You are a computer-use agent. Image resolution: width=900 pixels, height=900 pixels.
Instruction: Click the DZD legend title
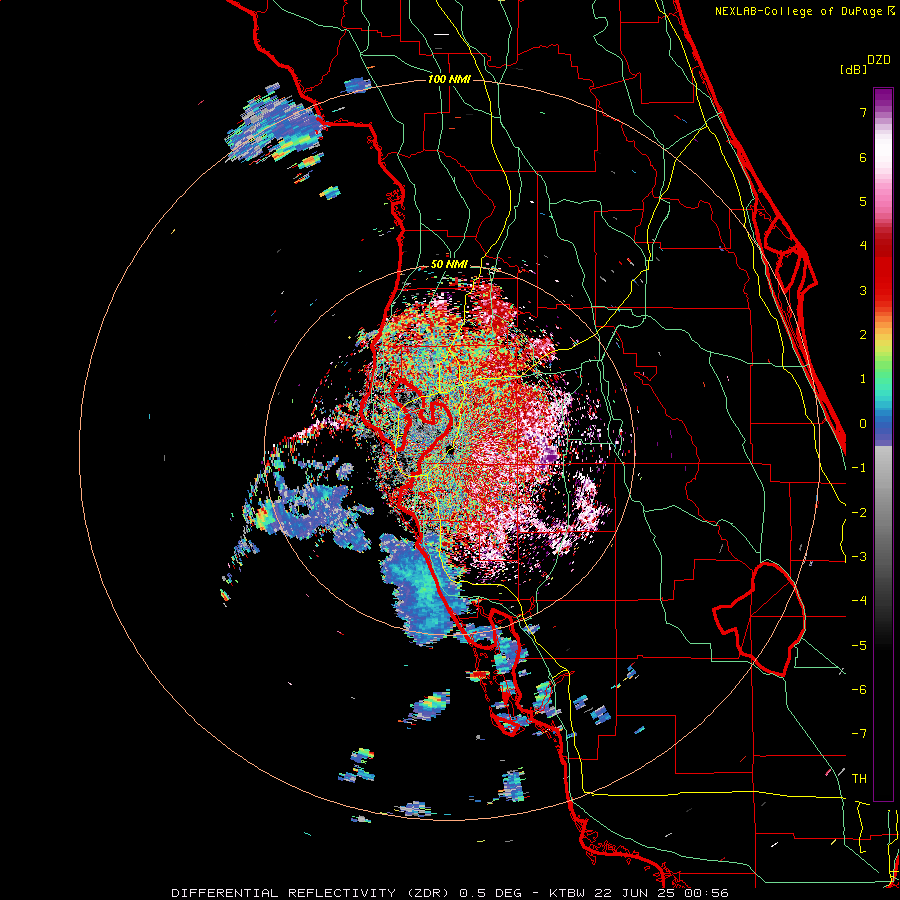coord(879,60)
